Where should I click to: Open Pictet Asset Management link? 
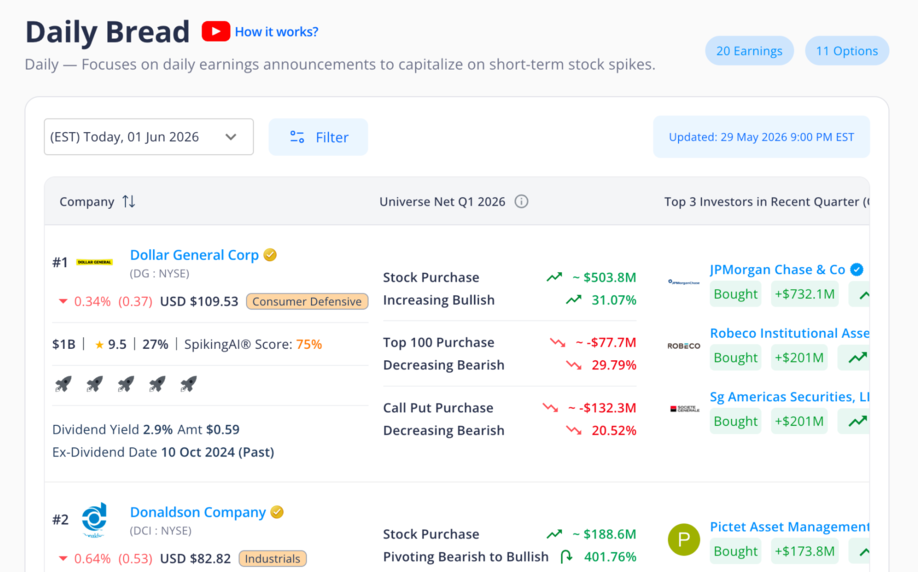click(789, 527)
